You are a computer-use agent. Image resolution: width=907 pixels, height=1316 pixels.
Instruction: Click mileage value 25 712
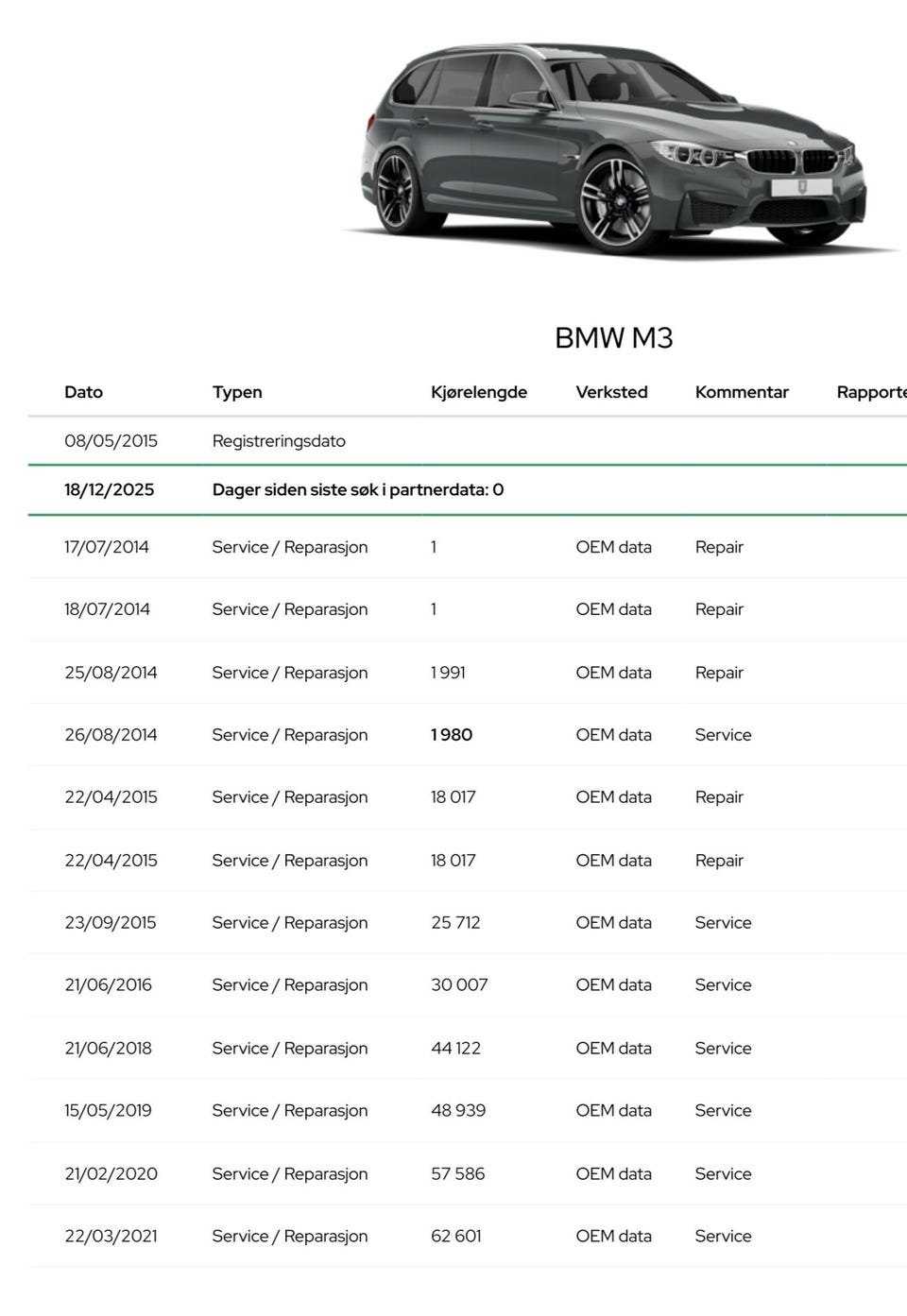point(455,923)
